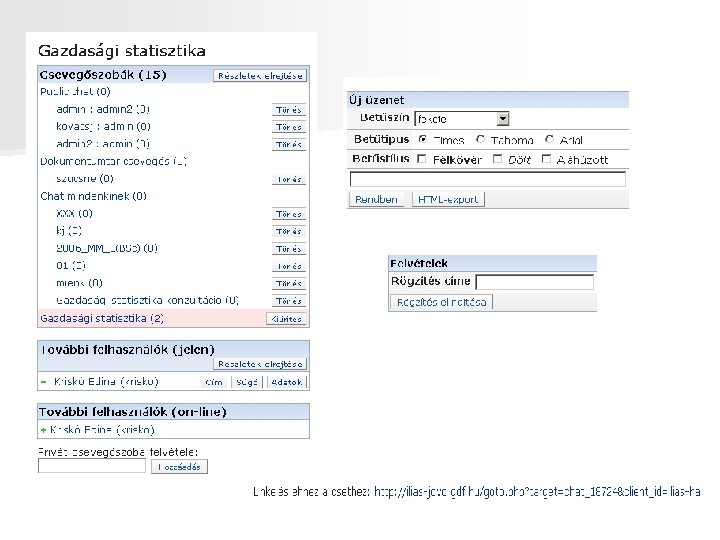Viewport: 720px width, 540px height.
Task: Select Times font radio button
Action: click(x=422, y=139)
